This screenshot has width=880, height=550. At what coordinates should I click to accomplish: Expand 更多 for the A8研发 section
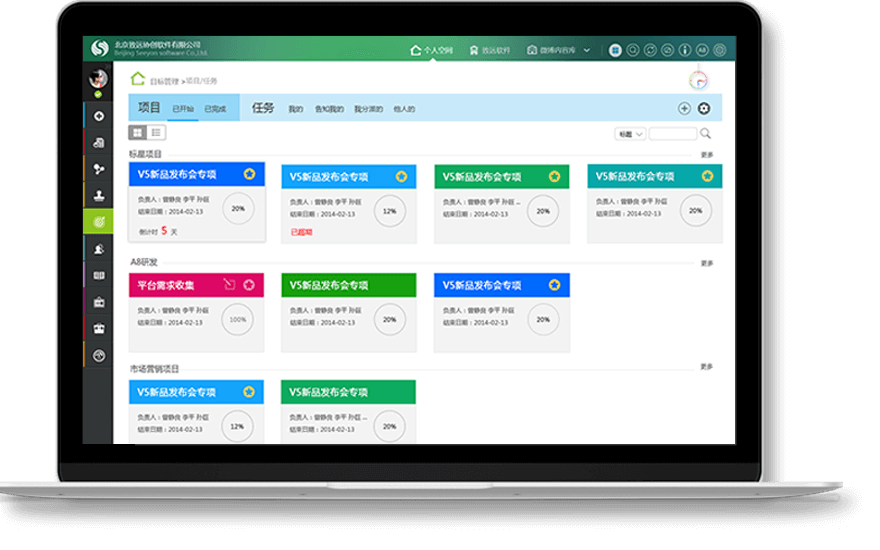tap(707, 263)
